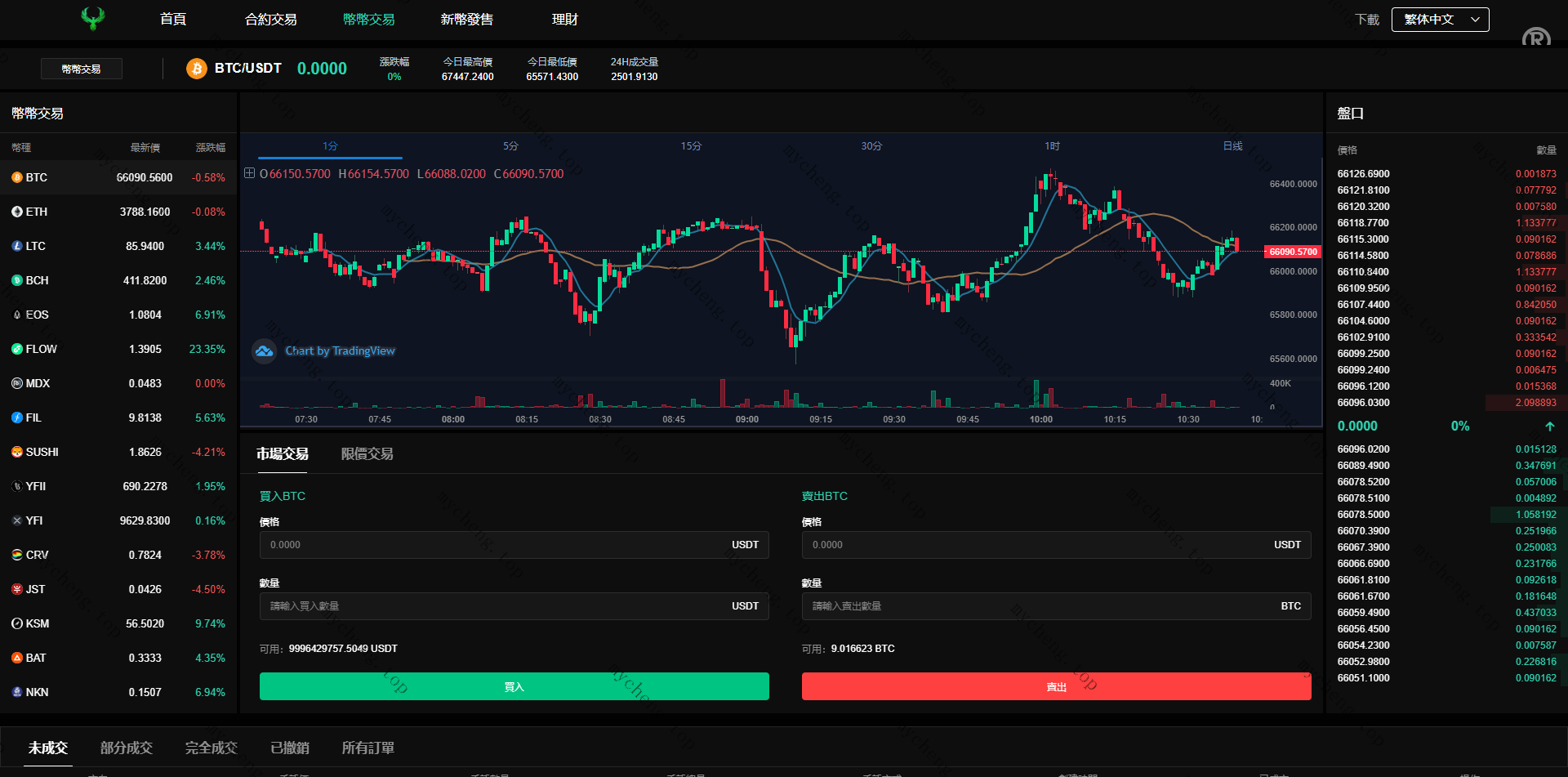This screenshot has height=777, width=1568.
Task: Click the green up arrow in order book
Action: pyautogui.click(x=1549, y=426)
